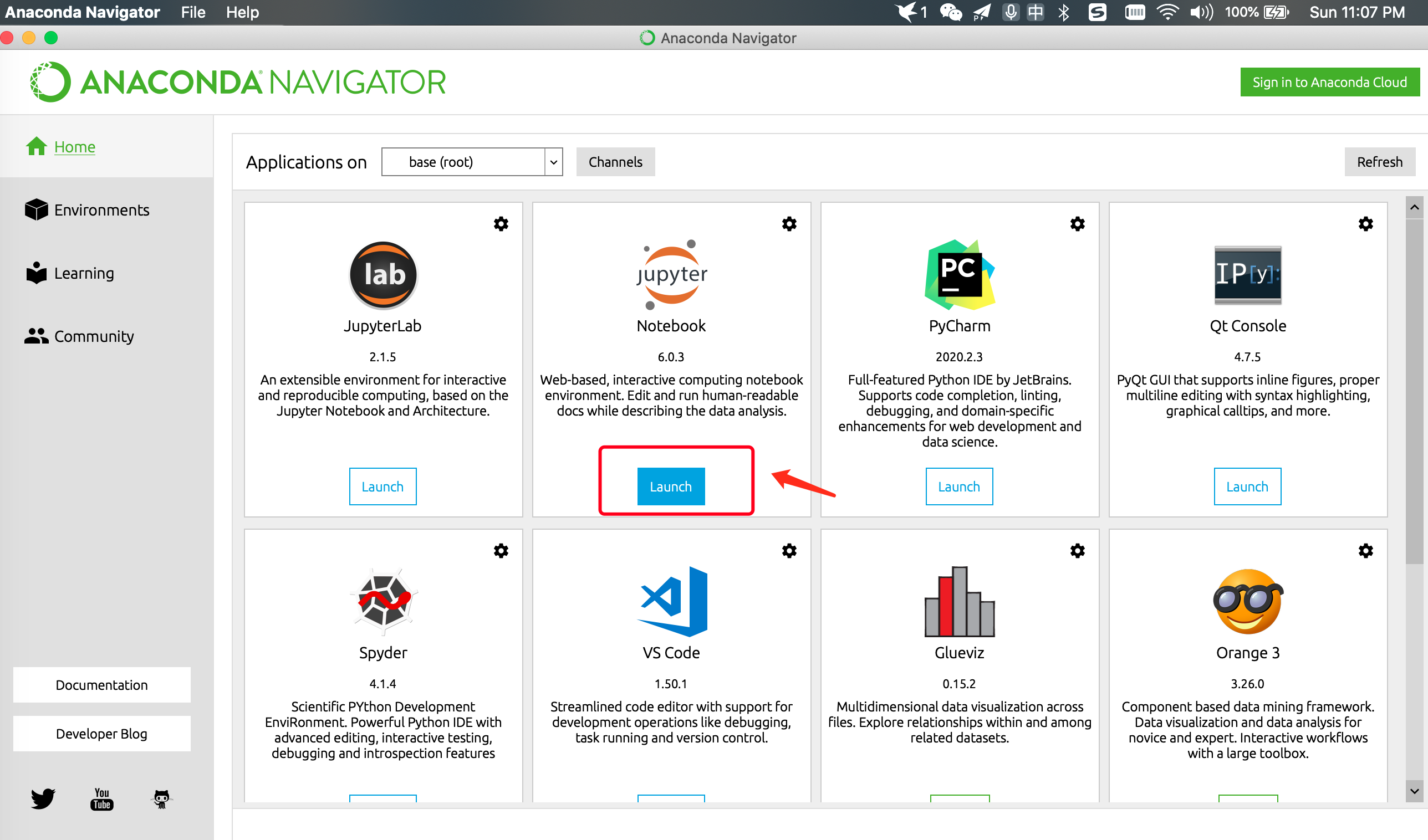Open the Anaconda Twitter page

click(x=42, y=798)
